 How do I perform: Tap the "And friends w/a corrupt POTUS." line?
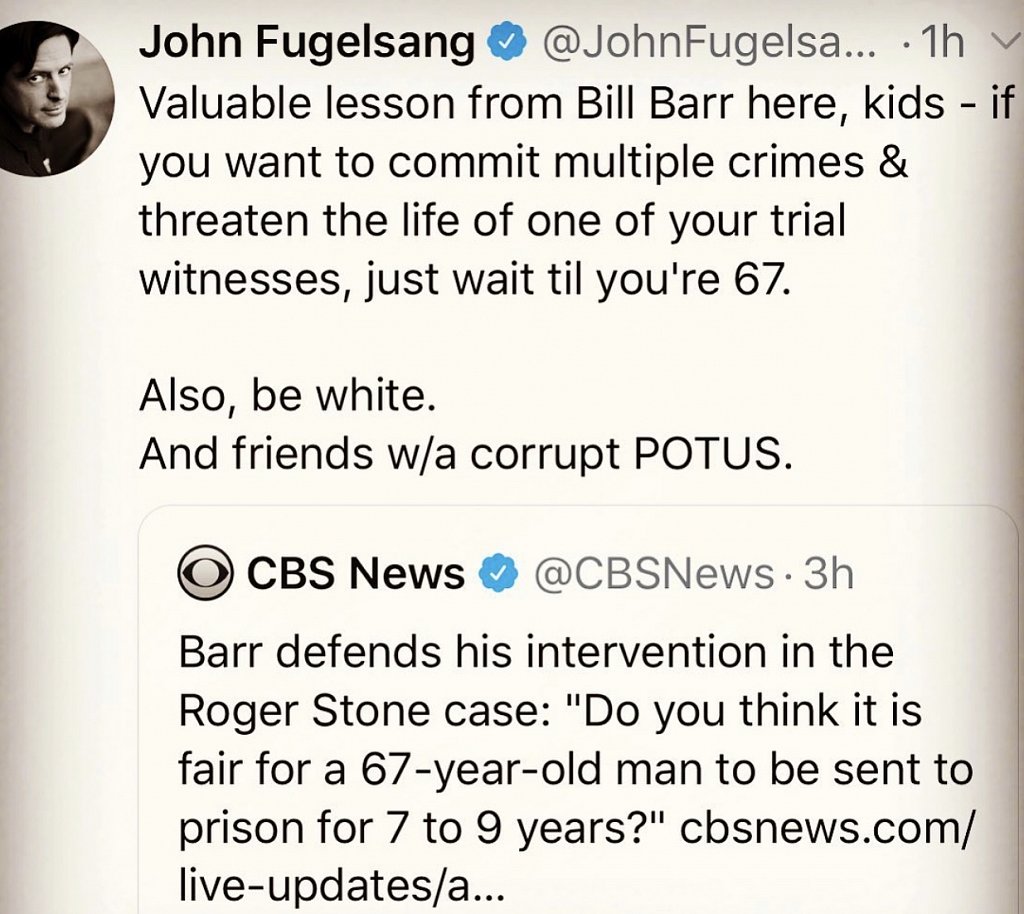coord(466,453)
